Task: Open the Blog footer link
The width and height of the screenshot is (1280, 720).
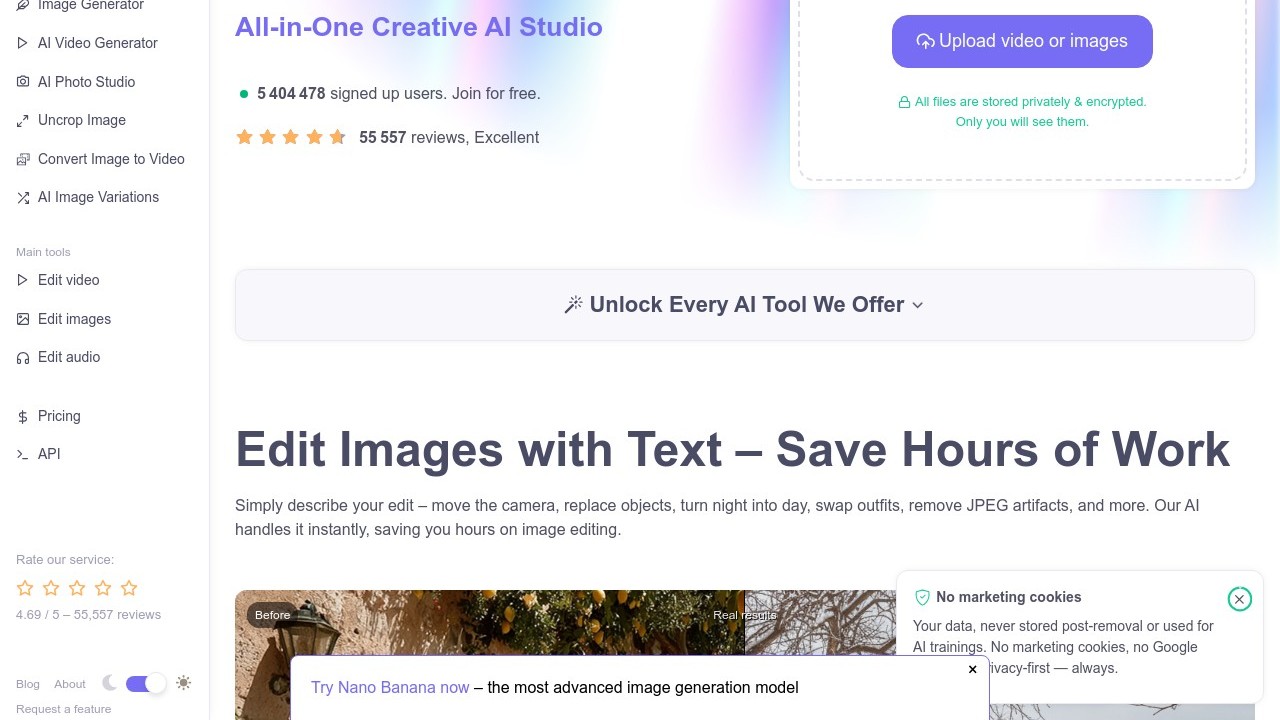Action: (28, 684)
